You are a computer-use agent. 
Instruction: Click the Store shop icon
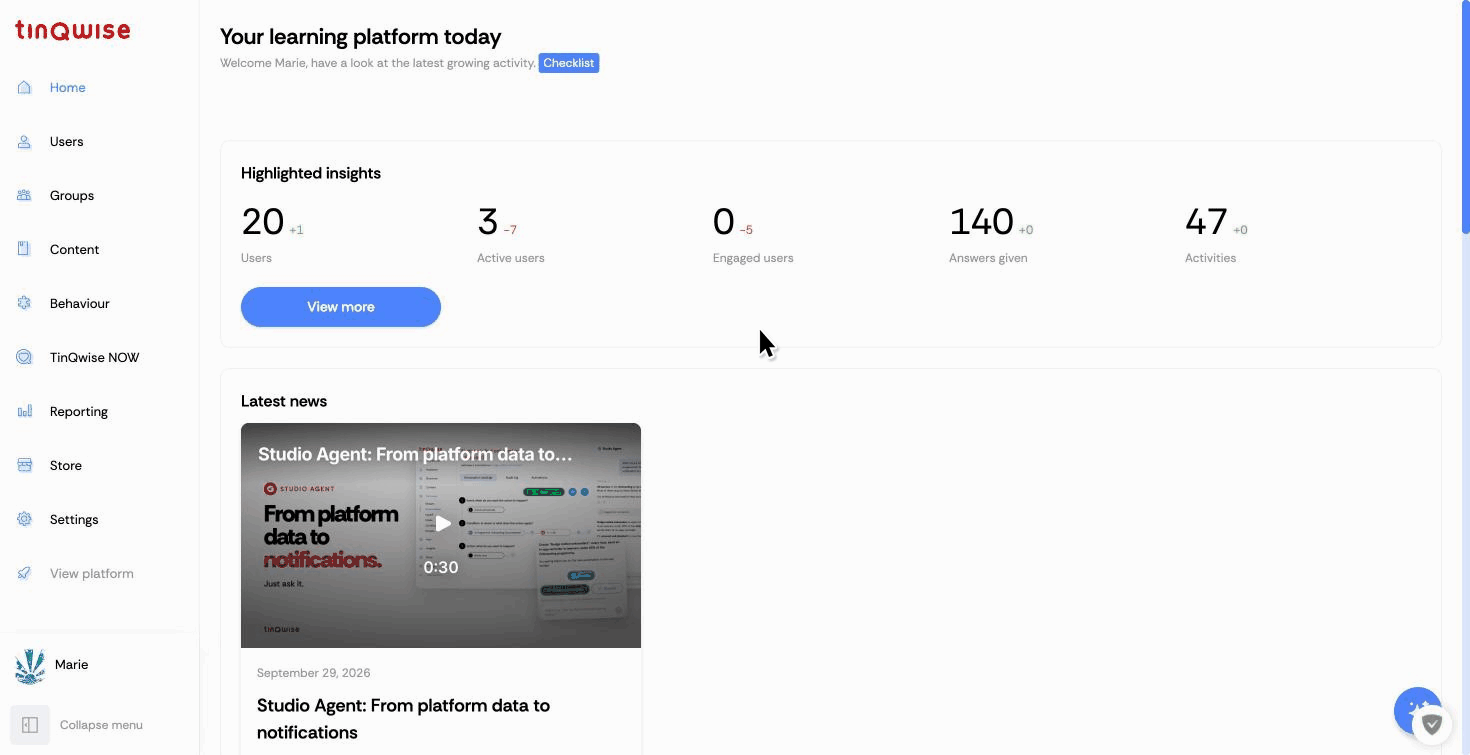click(25, 466)
